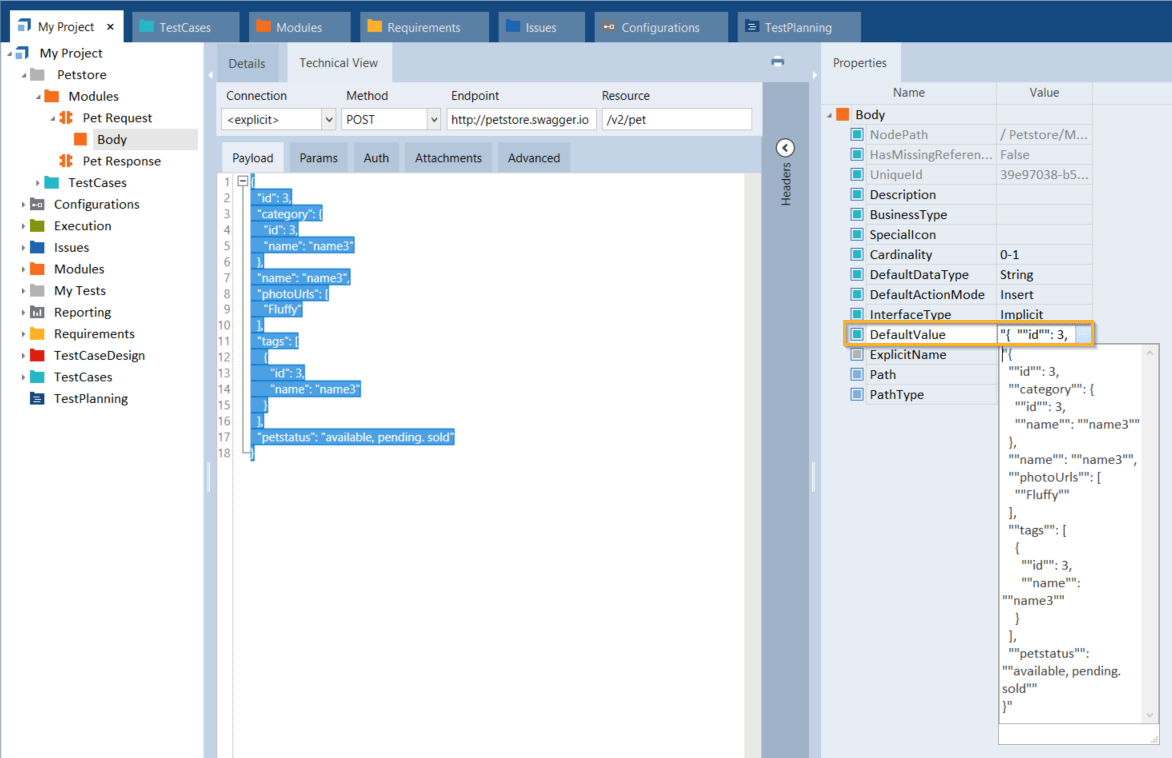1172x758 pixels.
Task: Close the My Project tab
Action: pos(109,27)
